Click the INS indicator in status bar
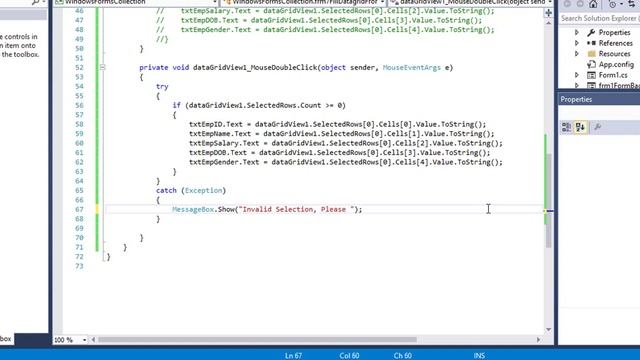The width and height of the screenshot is (640, 360). click(x=479, y=356)
